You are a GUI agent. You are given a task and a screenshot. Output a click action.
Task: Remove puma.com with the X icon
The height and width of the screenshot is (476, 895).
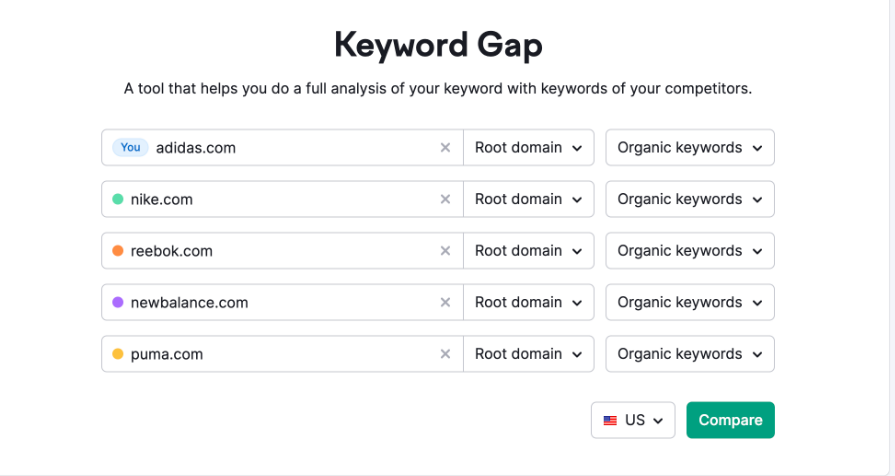point(445,354)
